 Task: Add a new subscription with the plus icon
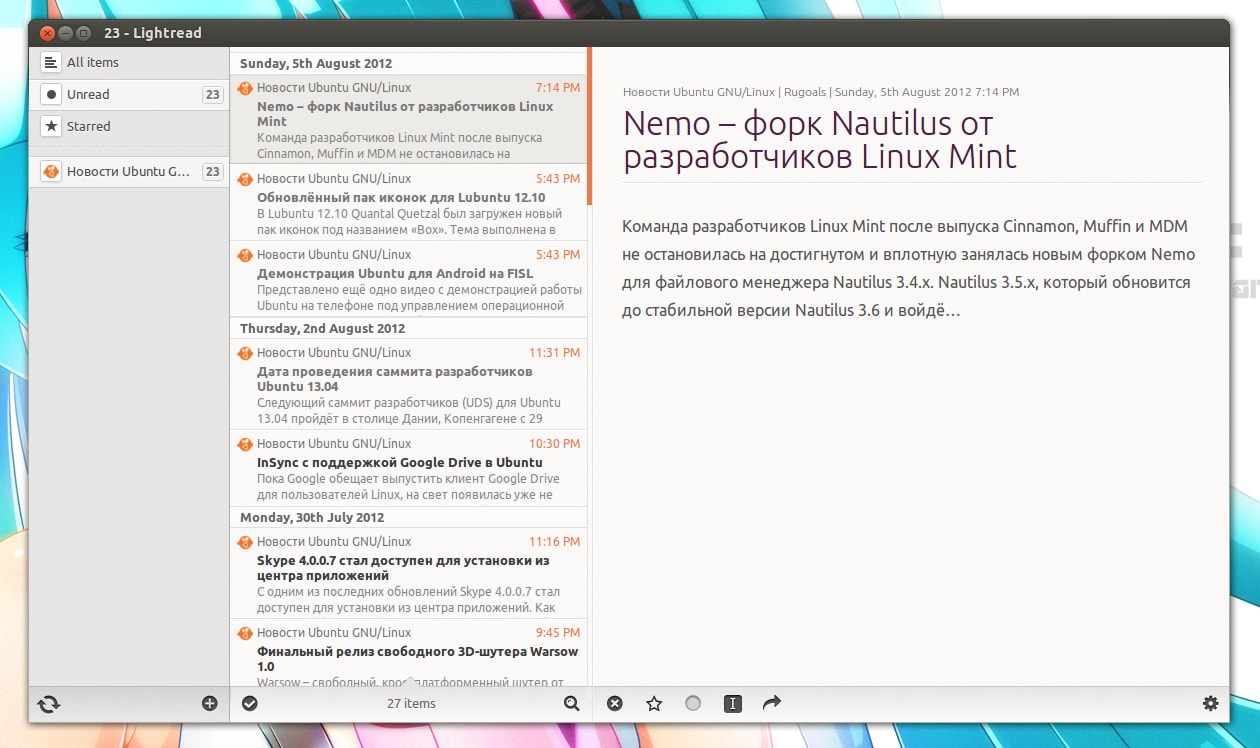[210, 703]
